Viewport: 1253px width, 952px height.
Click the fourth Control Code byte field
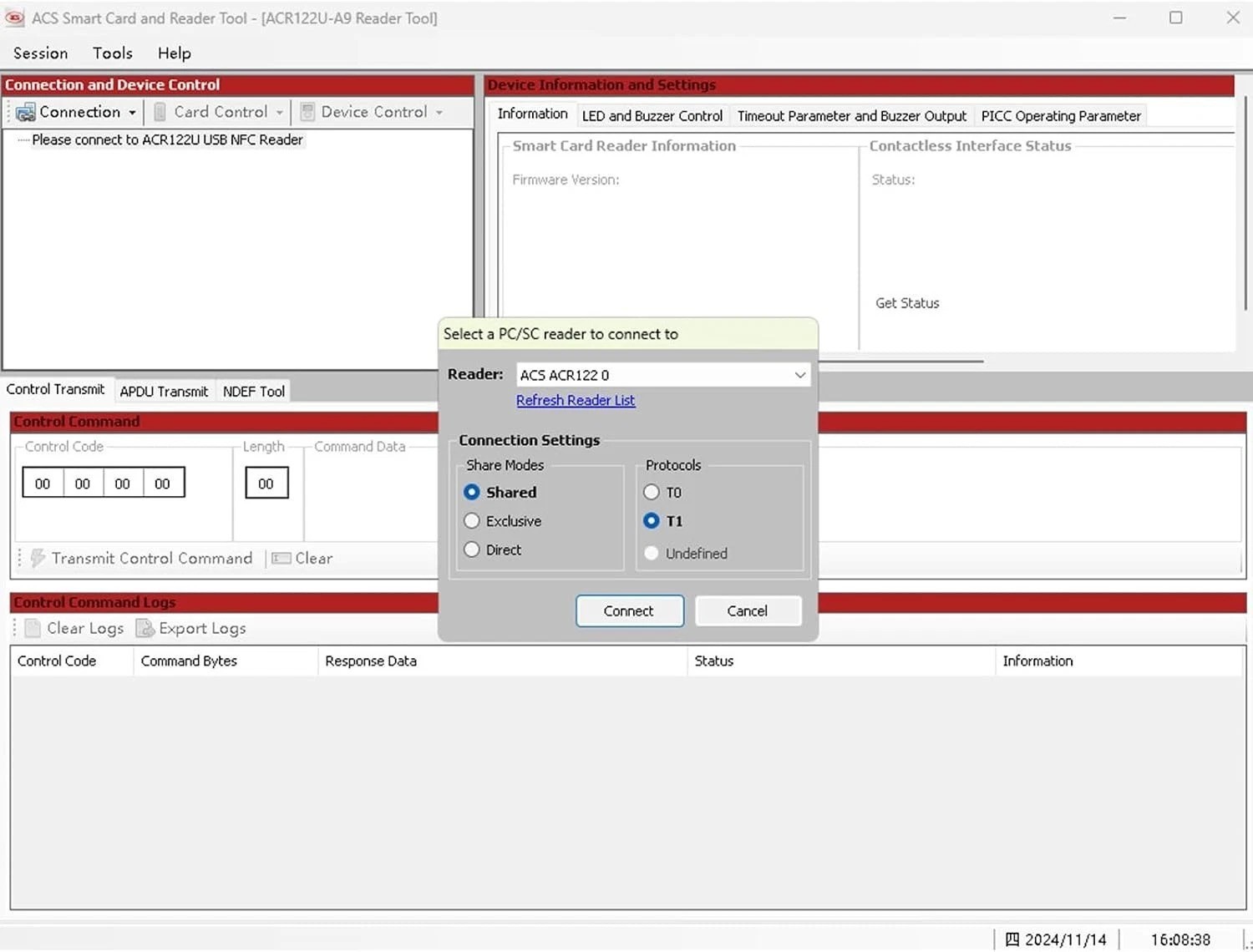[x=163, y=484]
